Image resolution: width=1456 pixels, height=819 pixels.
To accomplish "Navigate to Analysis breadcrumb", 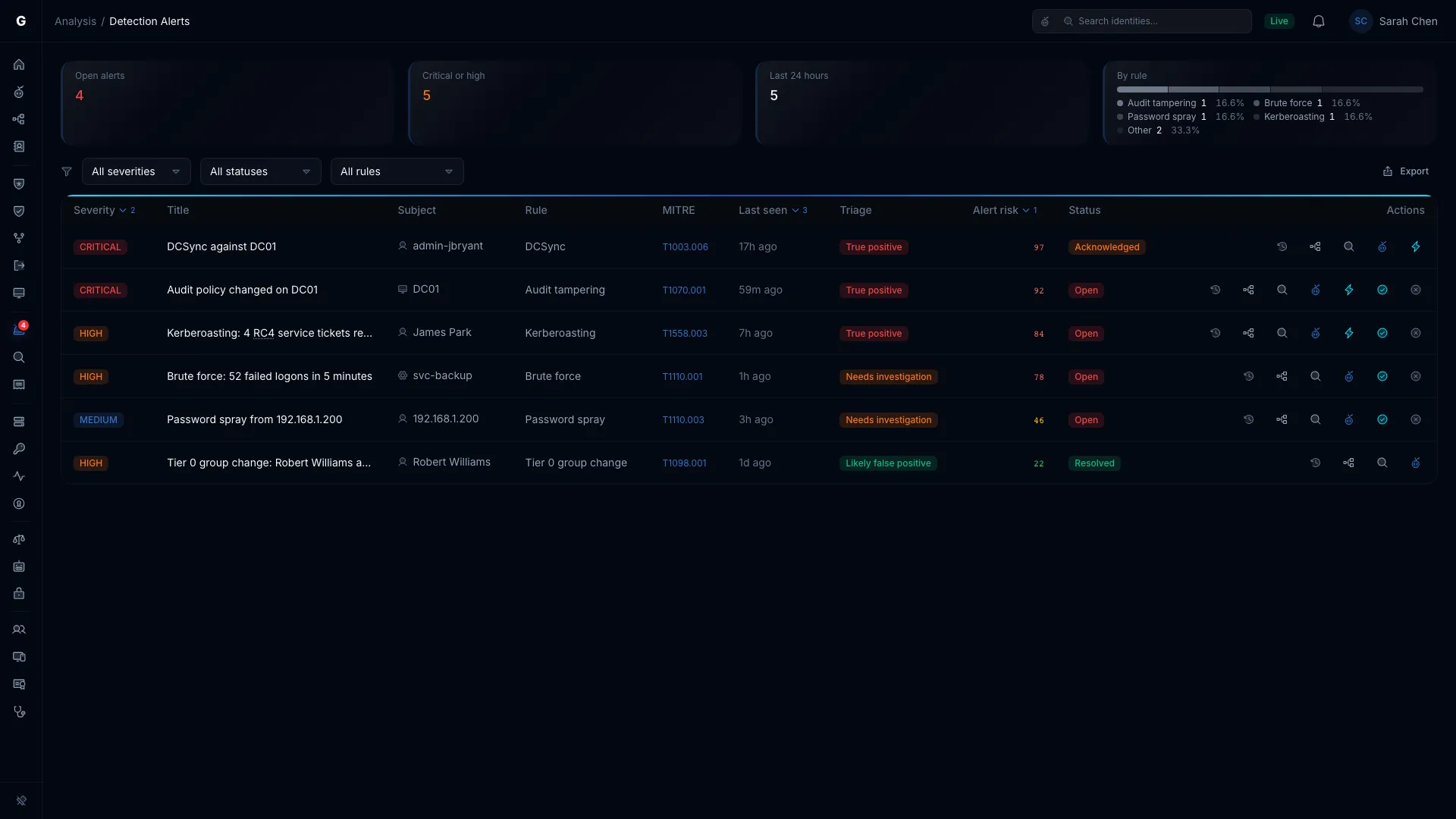I will coord(75,21).
